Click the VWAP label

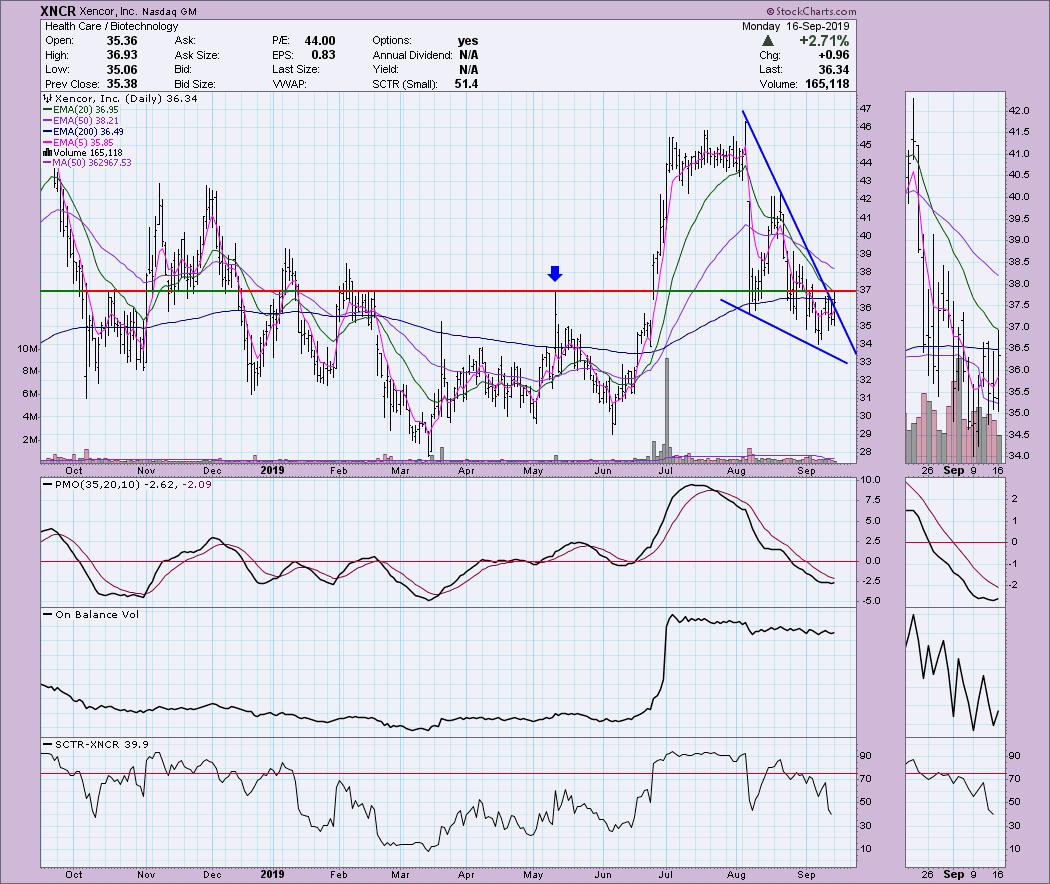coord(289,84)
